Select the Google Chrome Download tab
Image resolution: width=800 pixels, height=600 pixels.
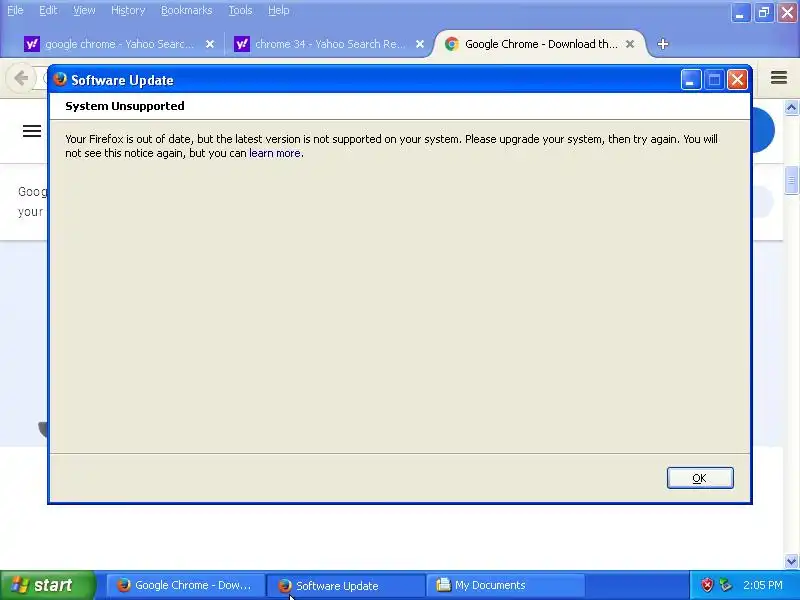tap(541, 44)
